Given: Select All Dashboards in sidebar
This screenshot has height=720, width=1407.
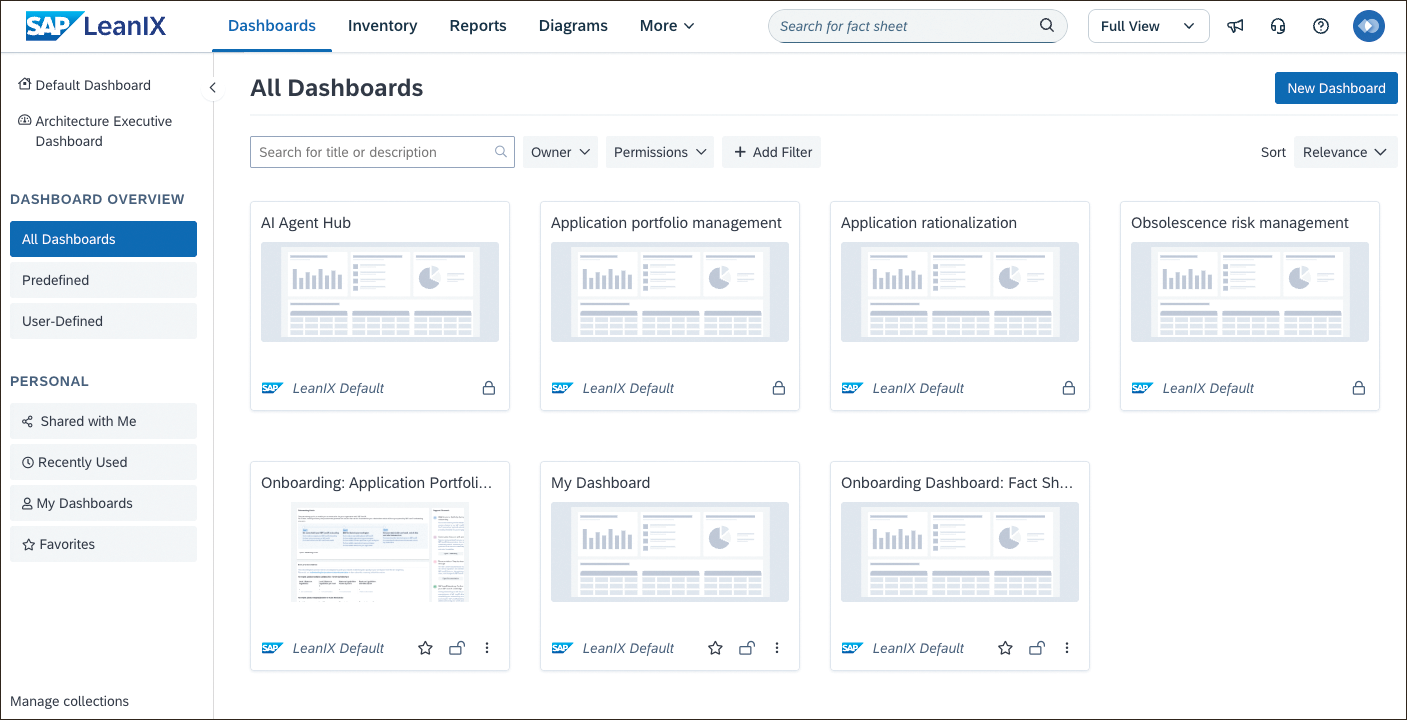Looking at the screenshot, I should (x=103, y=239).
